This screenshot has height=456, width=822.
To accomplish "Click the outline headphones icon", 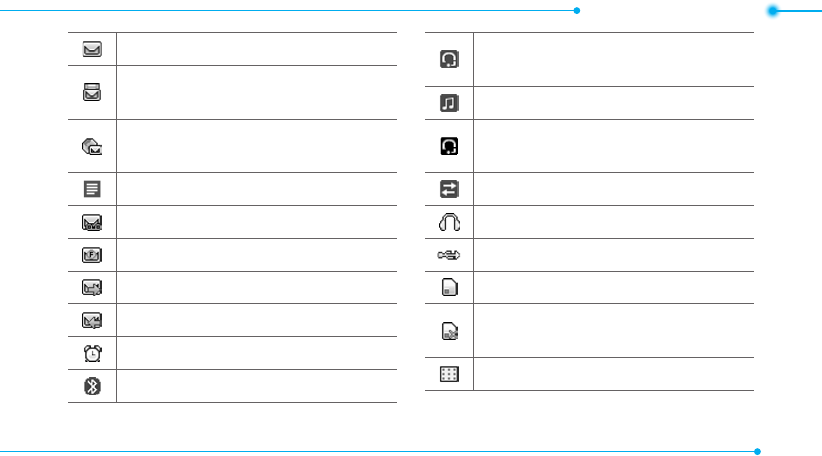I will click(449, 222).
